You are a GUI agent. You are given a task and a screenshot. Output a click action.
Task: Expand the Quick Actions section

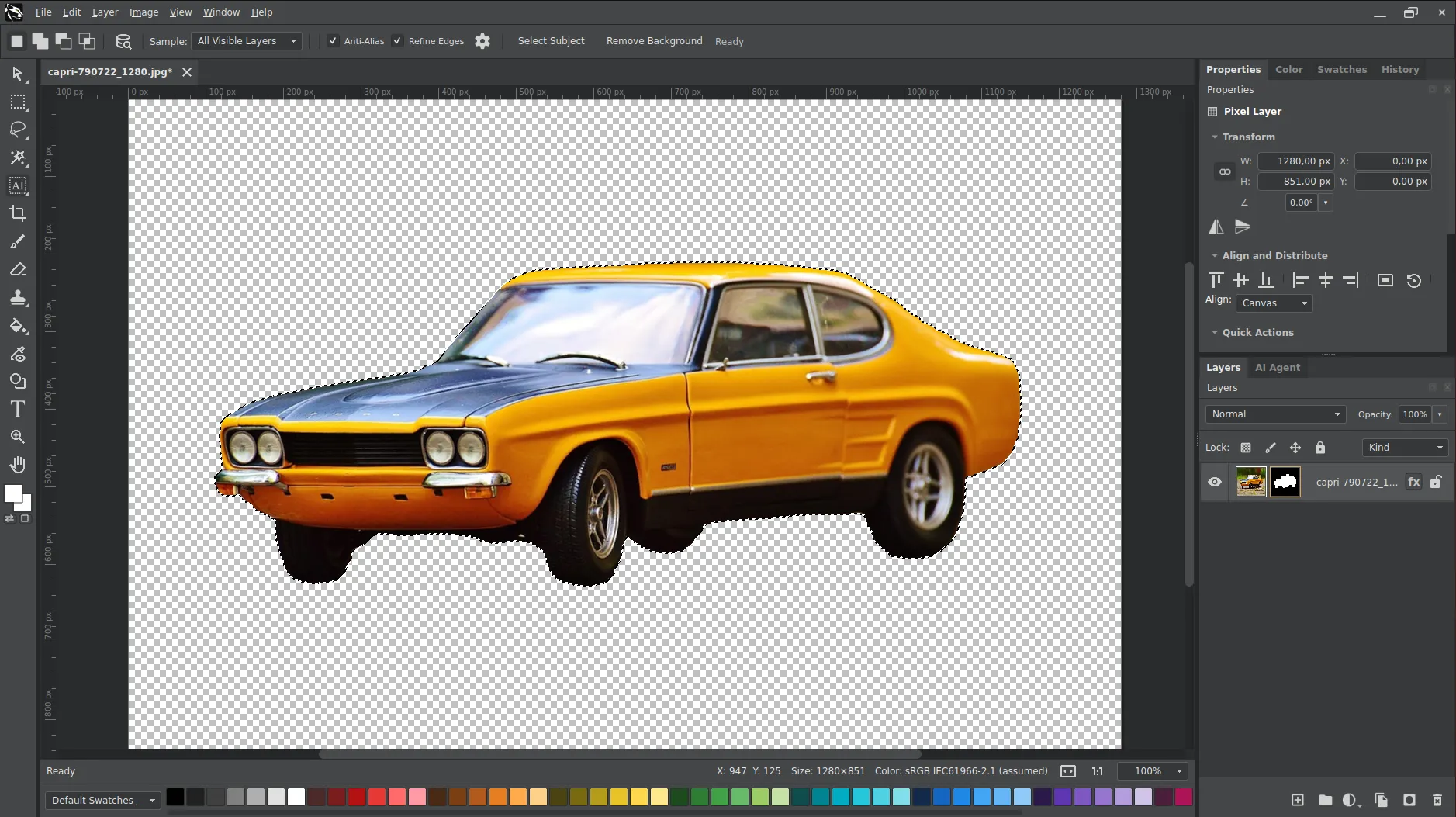pos(1215,333)
